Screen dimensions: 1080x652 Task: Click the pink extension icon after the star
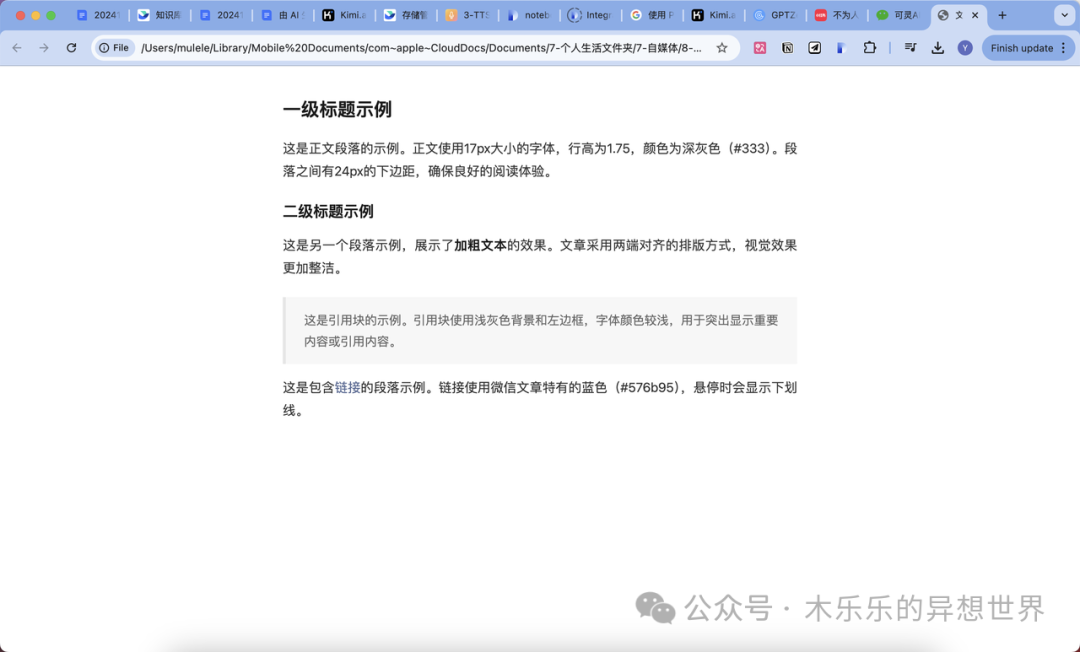760,48
